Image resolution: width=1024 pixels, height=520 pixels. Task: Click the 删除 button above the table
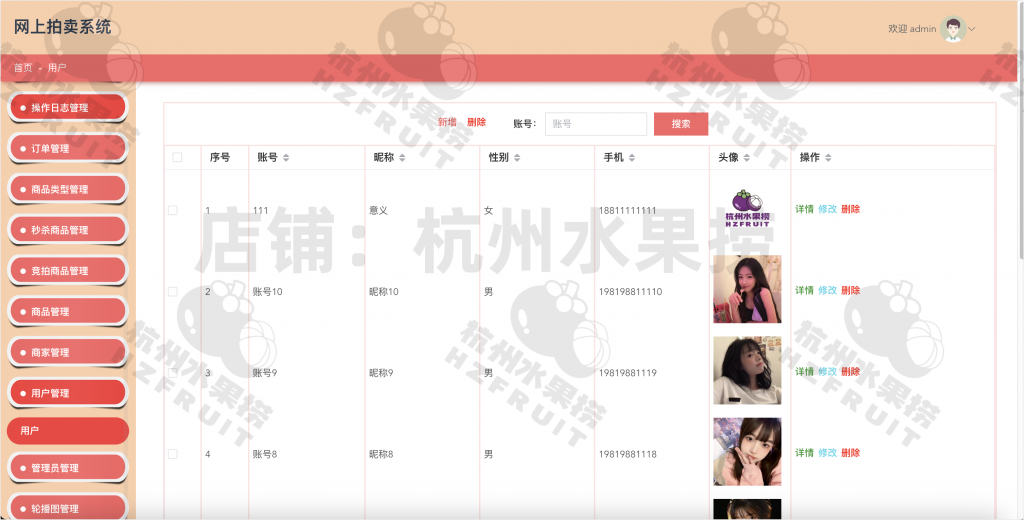[477, 122]
